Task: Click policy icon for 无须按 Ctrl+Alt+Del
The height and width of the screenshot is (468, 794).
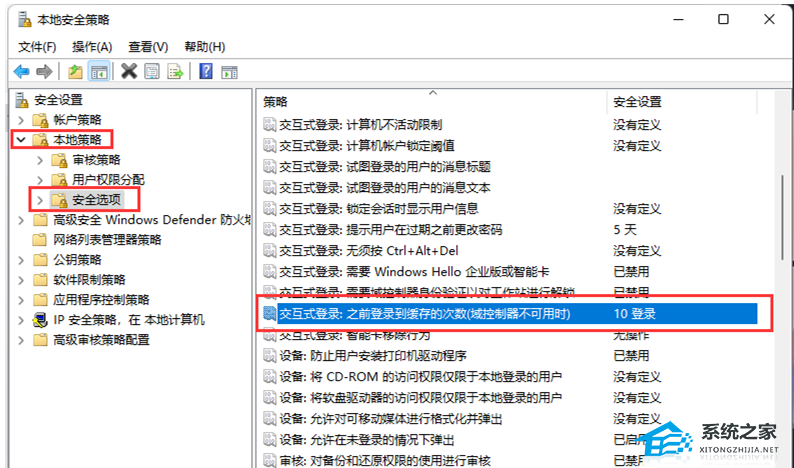Action: pos(270,251)
